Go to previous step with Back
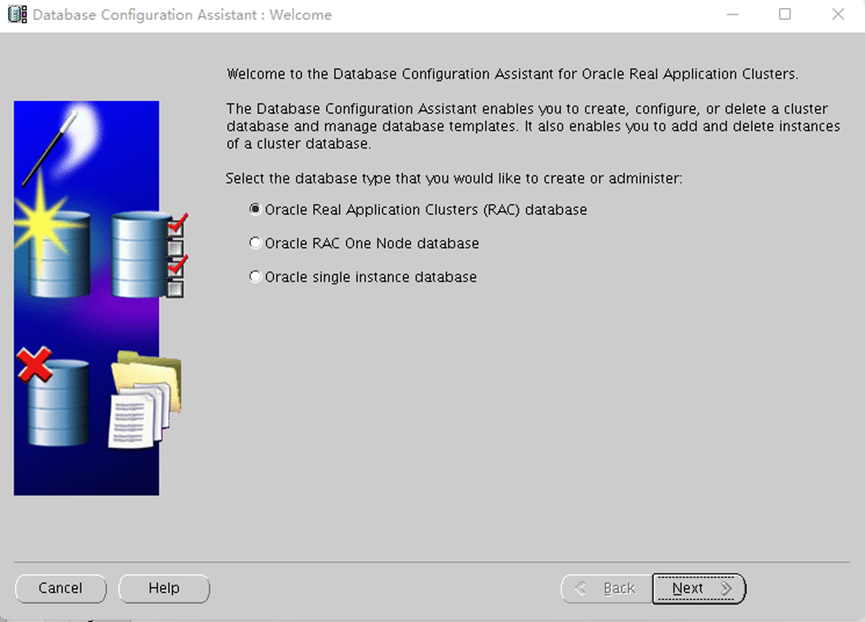The image size is (865, 622). point(607,588)
